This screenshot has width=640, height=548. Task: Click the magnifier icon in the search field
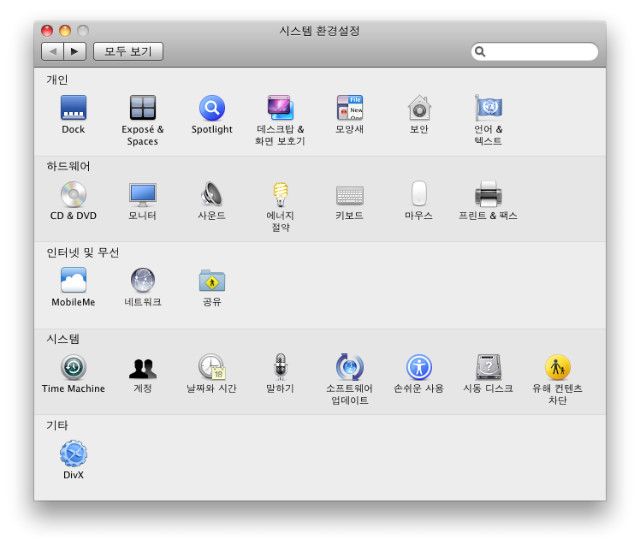tap(480, 51)
